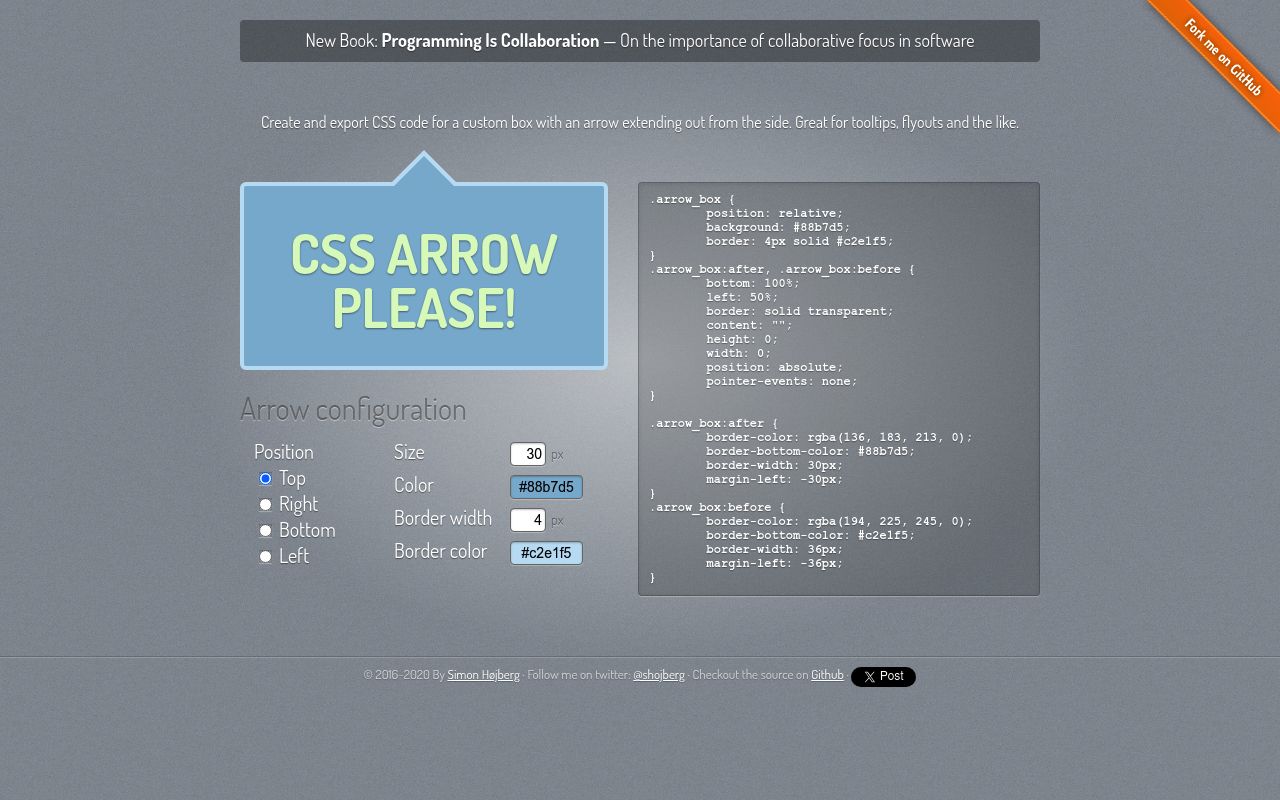Select the Right position radio button
This screenshot has height=800, width=1280.
tap(265, 504)
